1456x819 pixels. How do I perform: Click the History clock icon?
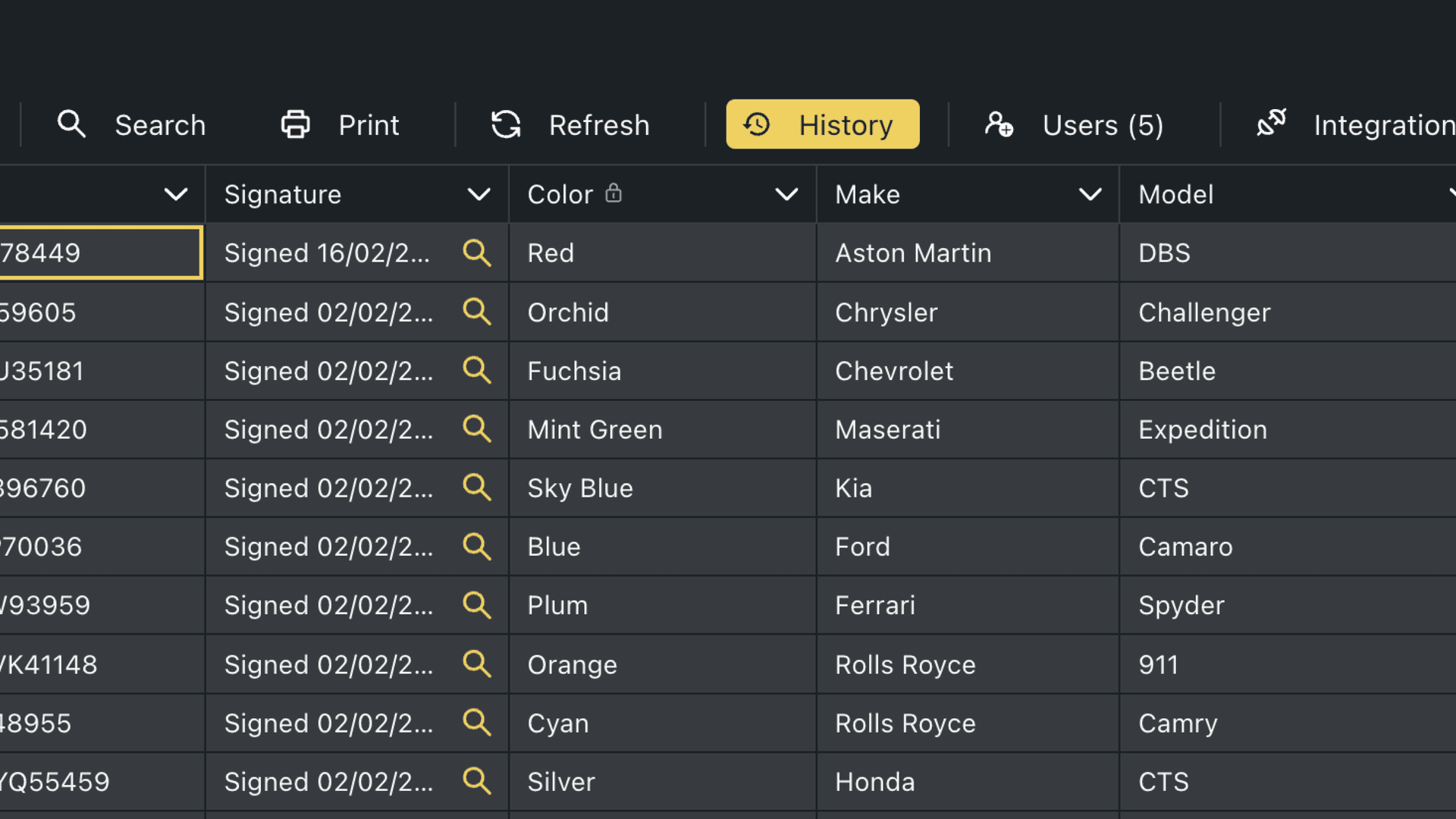point(755,124)
